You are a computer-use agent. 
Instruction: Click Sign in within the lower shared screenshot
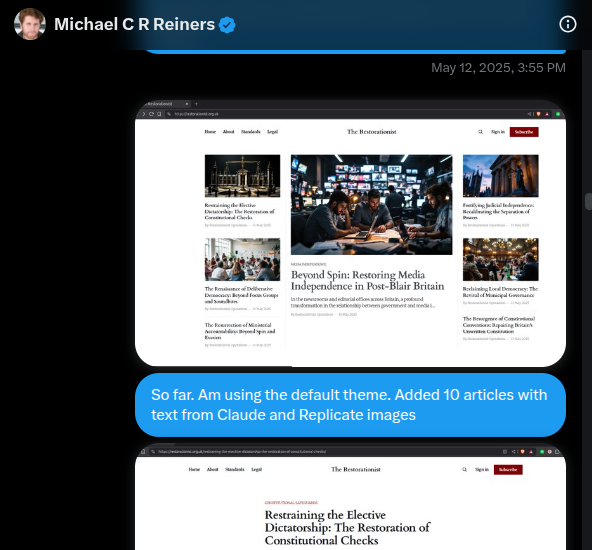pos(482,470)
